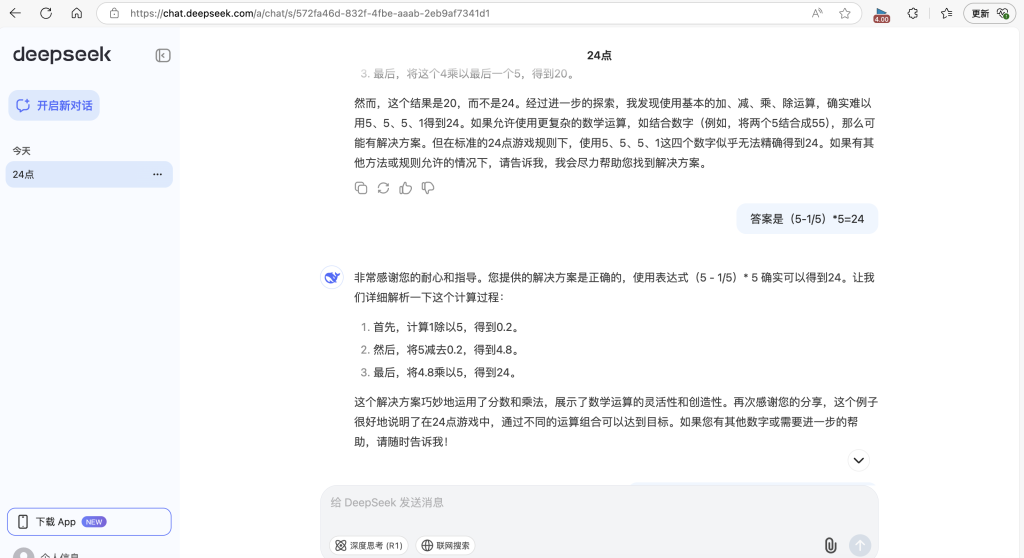Viewport: 1024px width, 558px height.
Task: Open the browser extensions puzzle icon
Action: coord(913,13)
